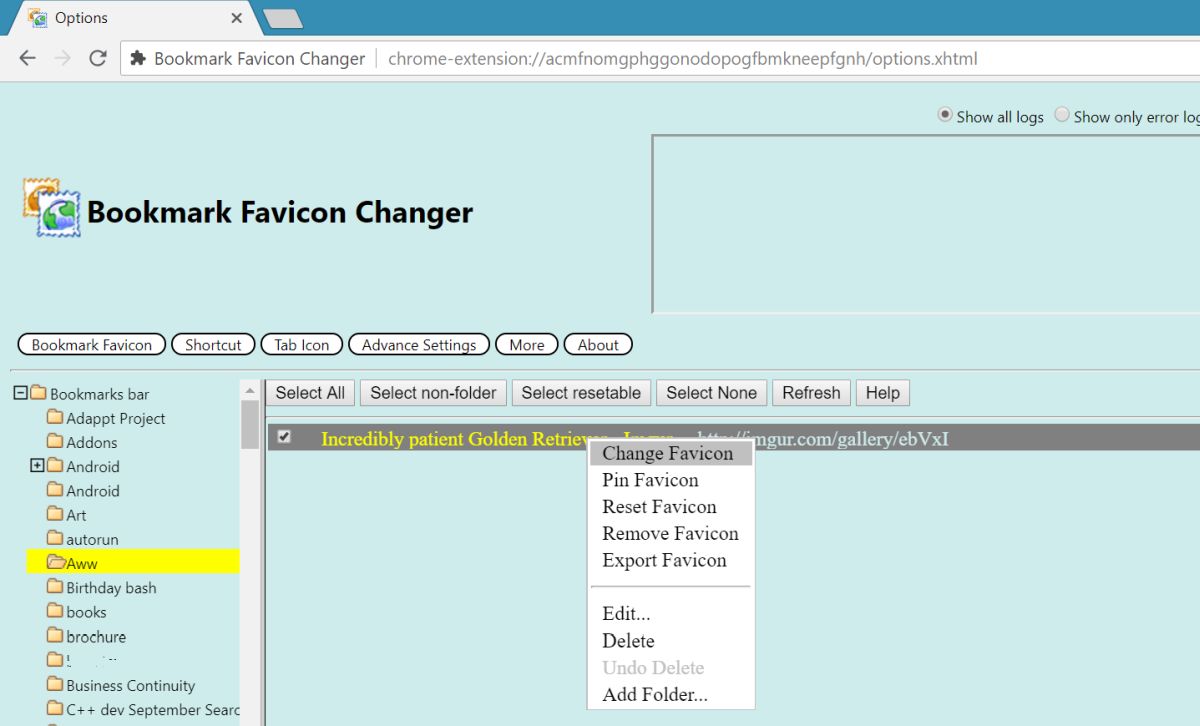The height and width of the screenshot is (726, 1200).
Task: Click the books folder icon
Action: [55, 611]
